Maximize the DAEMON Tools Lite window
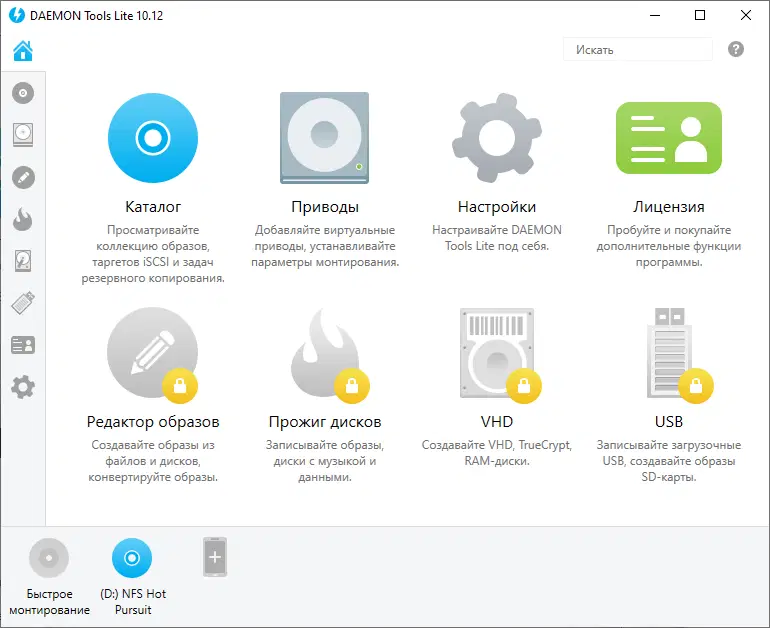The height and width of the screenshot is (628, 770). point(700,15)
